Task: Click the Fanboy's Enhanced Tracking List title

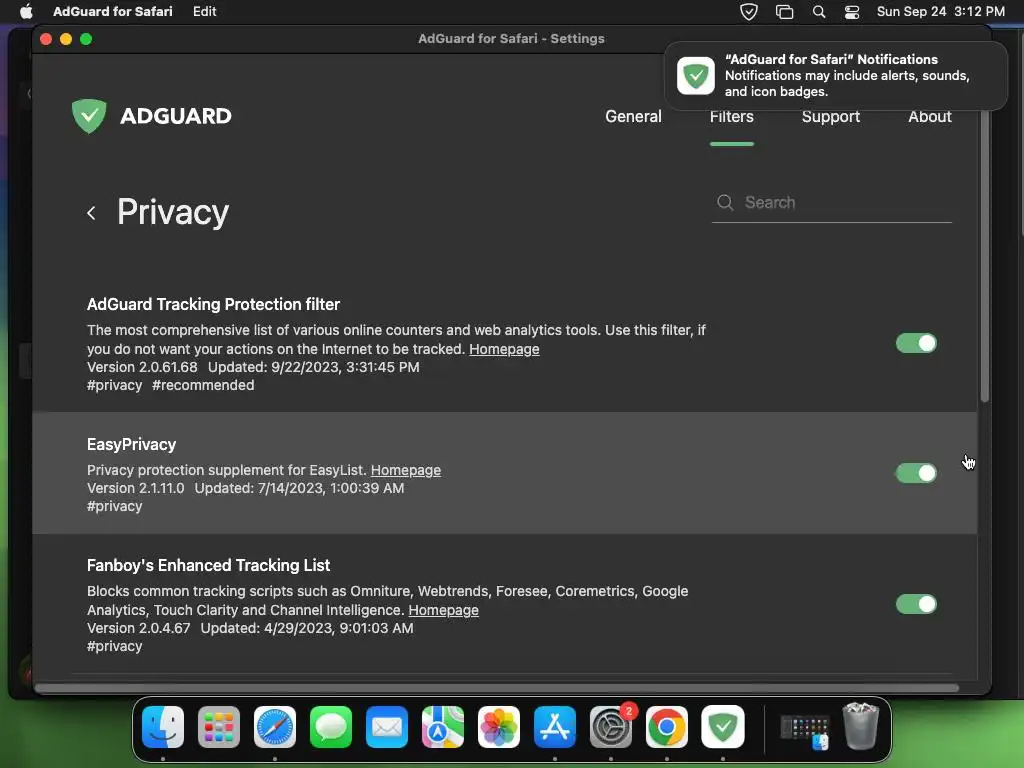Action: point(208,566)
